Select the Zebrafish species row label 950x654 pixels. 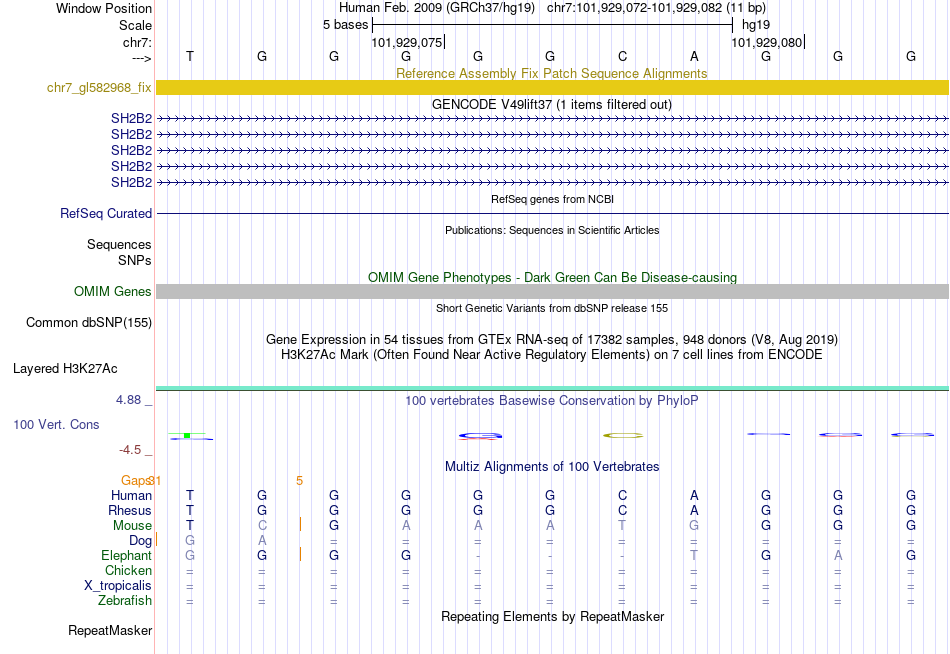click(125, 600)
